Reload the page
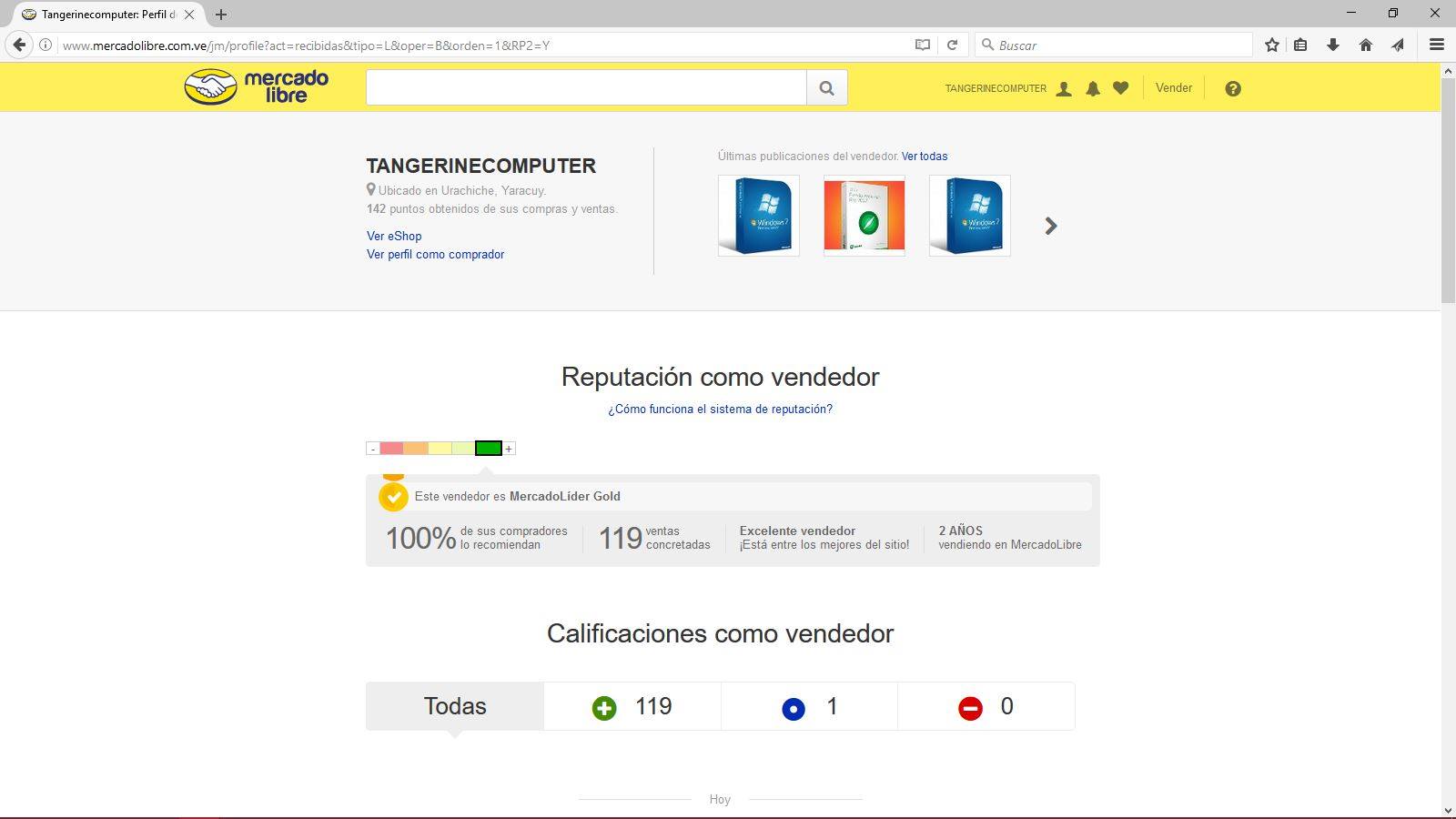This screenshot has height=819, width=1456. point(952,45)
